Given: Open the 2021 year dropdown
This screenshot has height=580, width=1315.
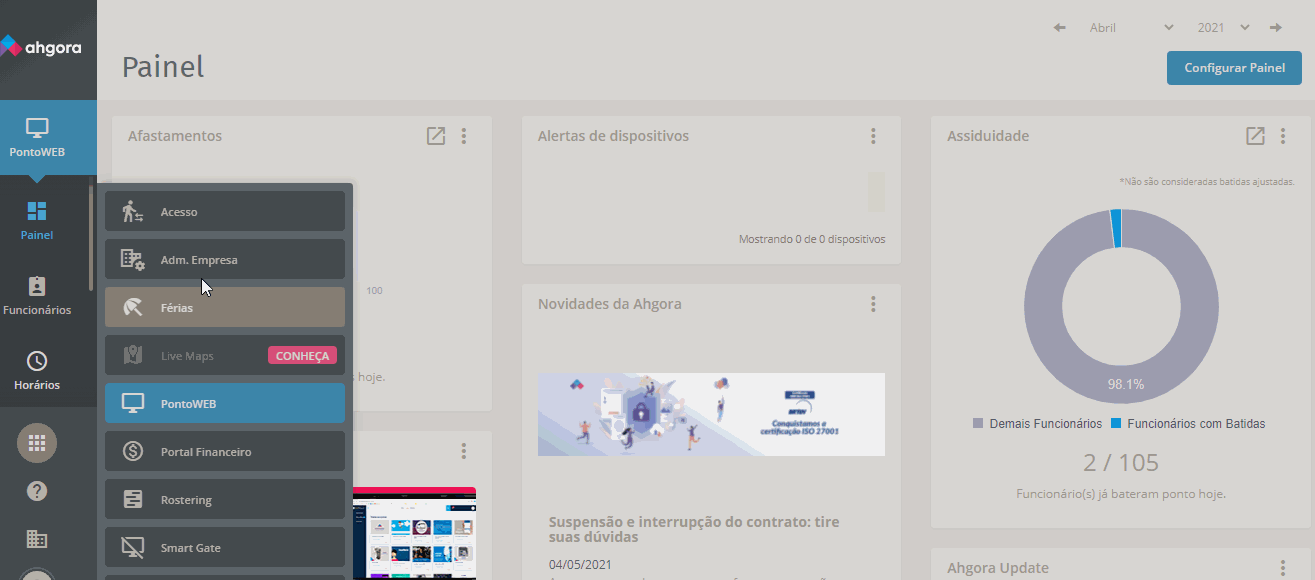Looking at the screenshot, I should tap(1223, 28).
